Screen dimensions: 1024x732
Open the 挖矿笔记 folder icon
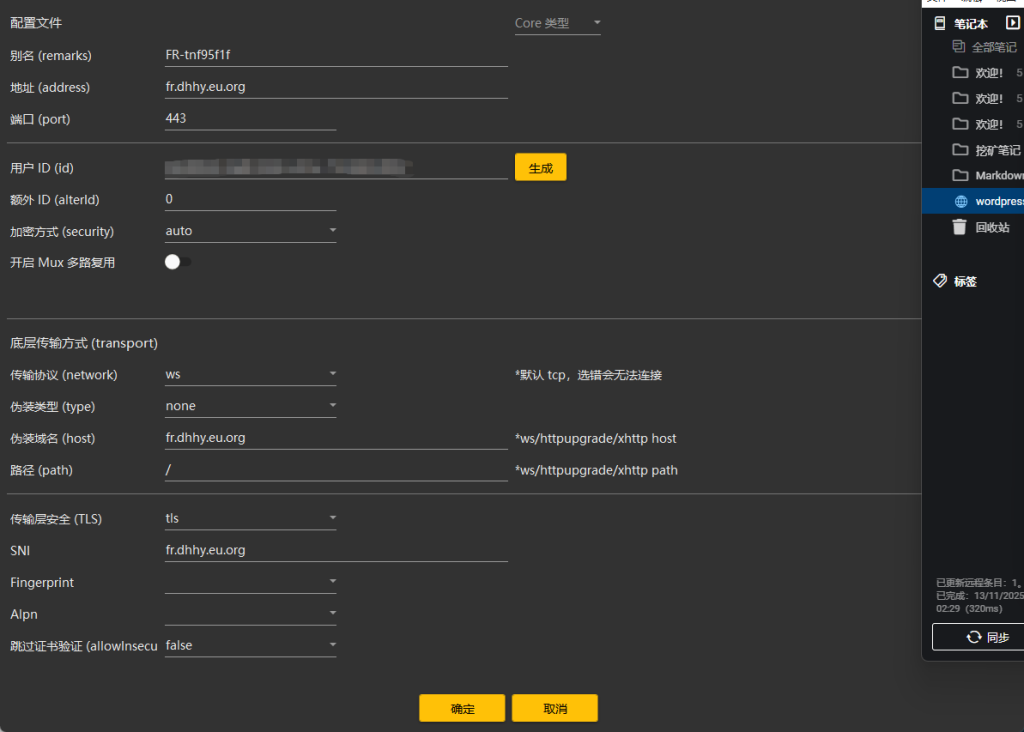point(960,150)
